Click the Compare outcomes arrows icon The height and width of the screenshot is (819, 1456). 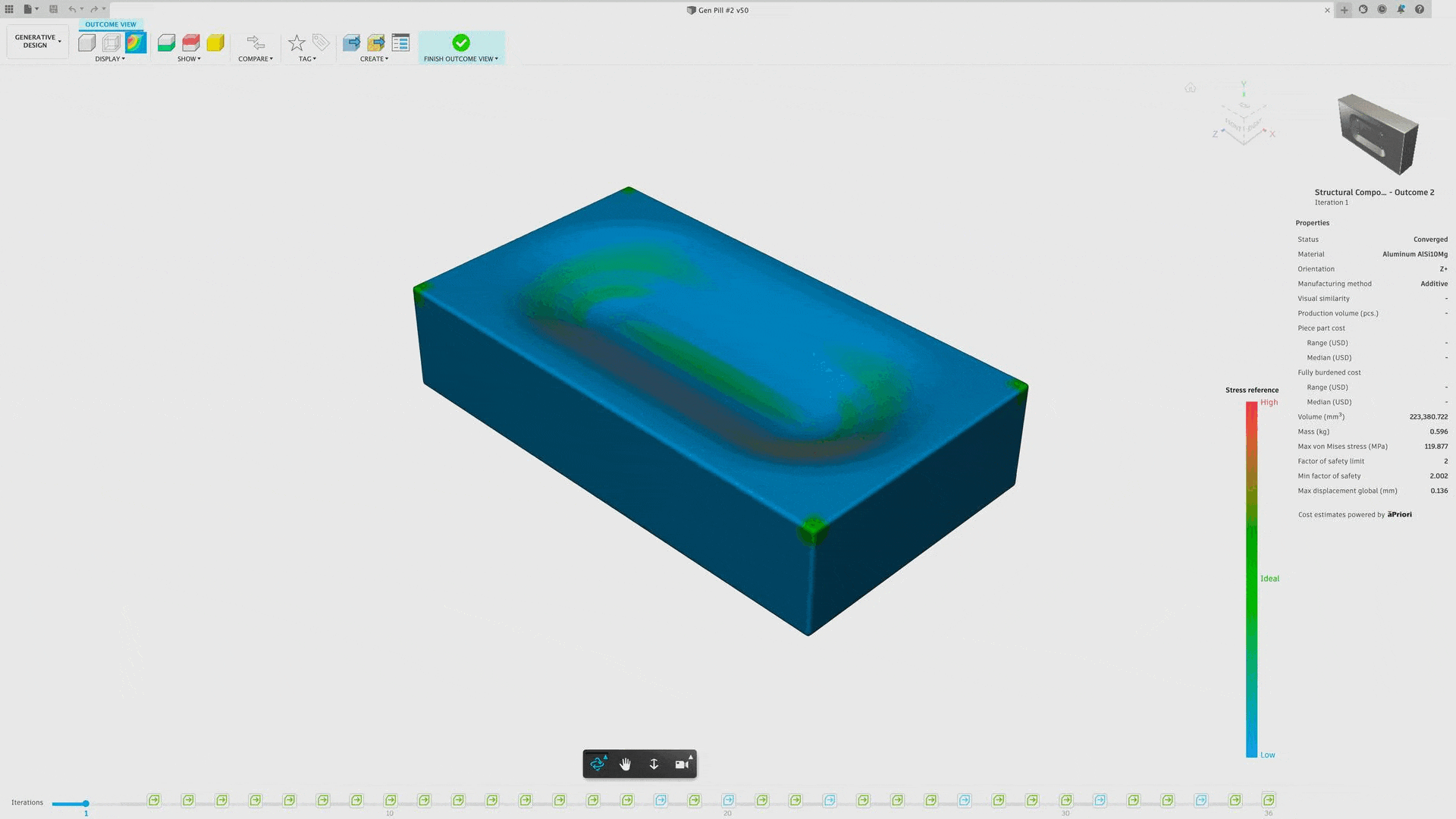[x=256, y=42]
